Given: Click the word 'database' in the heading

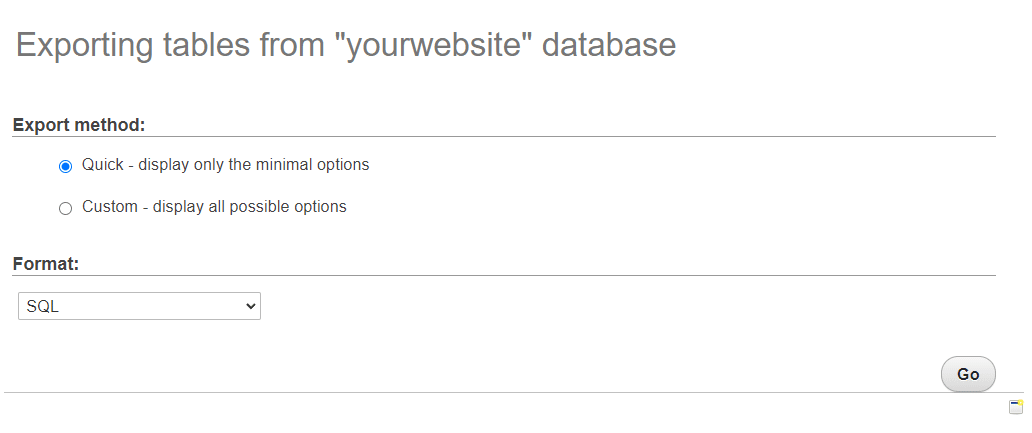Looking at the screenshot, I should click(609, 45).
